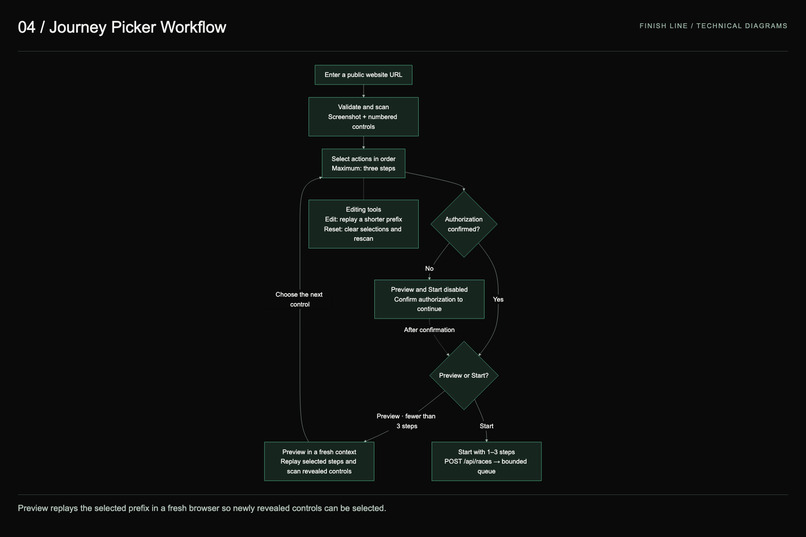Screen dimensions: 806x537
Task: Select the 'Validate and scan' flowchart node
Action: 363,117
